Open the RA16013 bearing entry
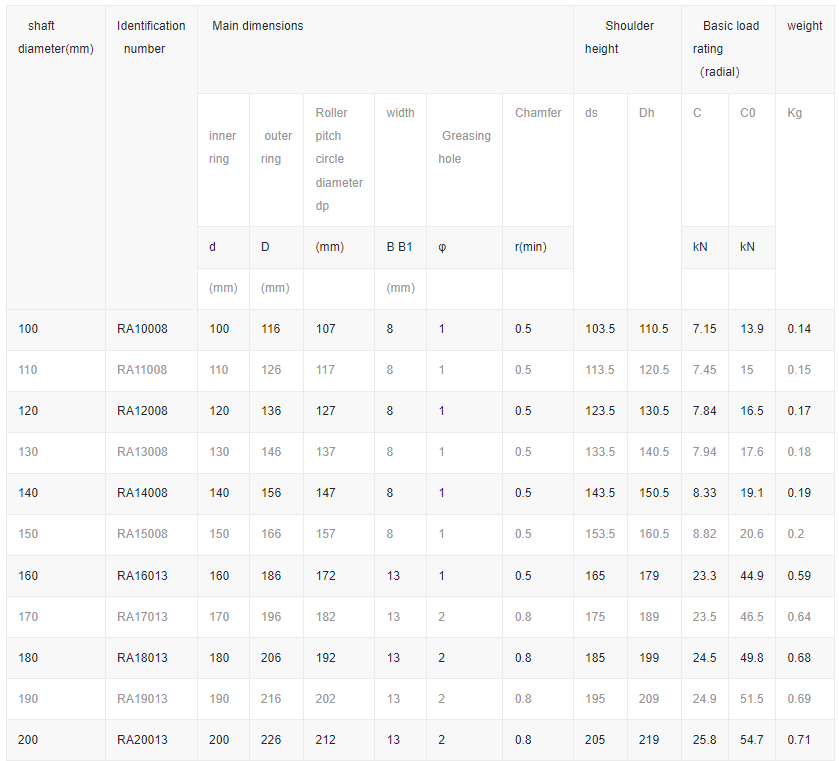 point(142,576)
